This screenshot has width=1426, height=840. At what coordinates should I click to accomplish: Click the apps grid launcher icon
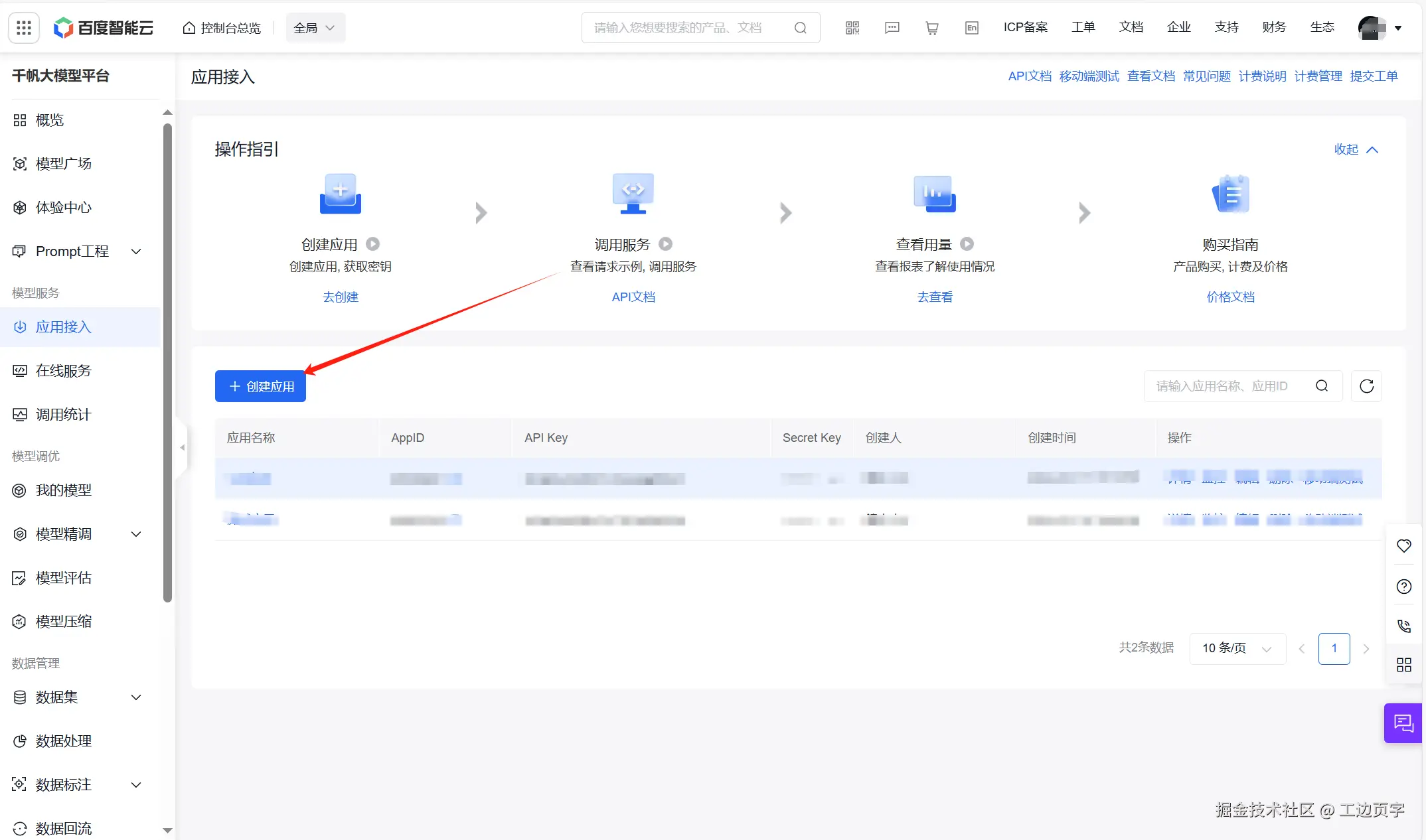24,28
